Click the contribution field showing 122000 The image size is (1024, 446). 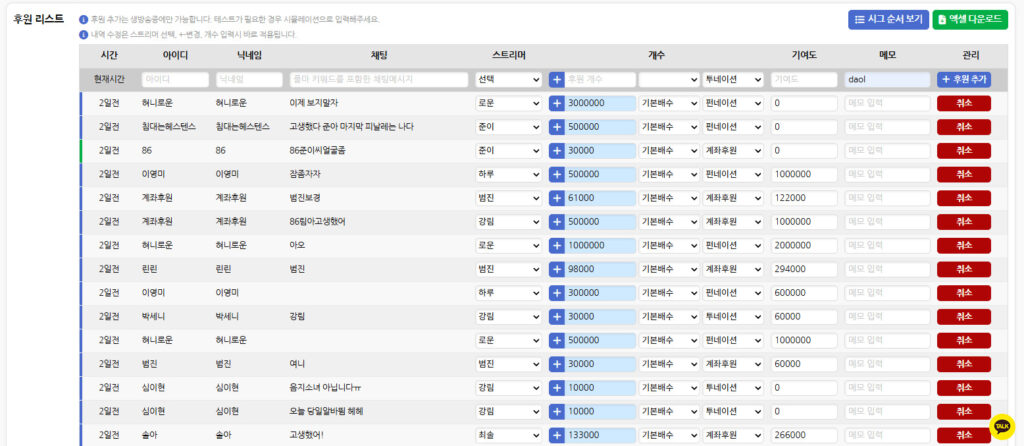click(804, 198)
